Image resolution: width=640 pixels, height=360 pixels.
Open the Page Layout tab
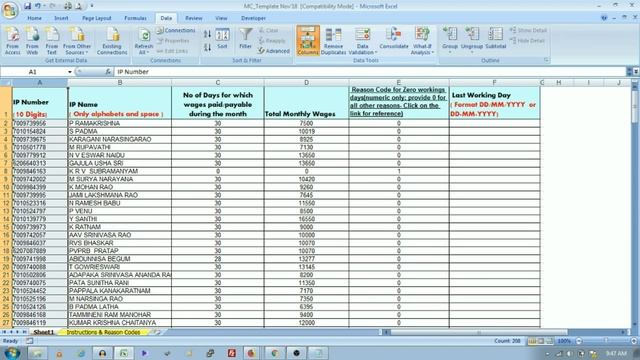pyautogui.click(x=96, y=18)
